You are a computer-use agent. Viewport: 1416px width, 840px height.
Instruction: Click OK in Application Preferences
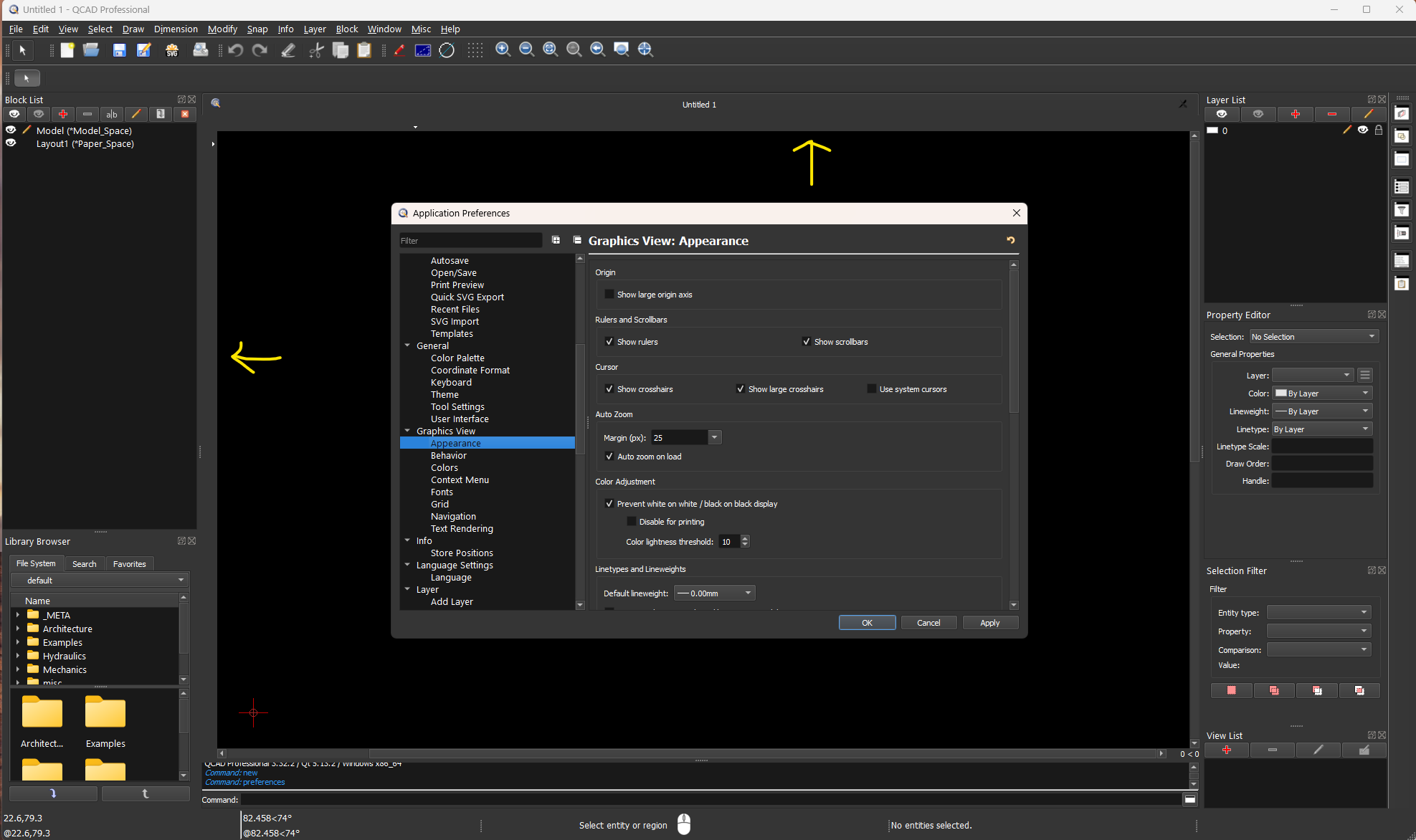pos(867,623)
